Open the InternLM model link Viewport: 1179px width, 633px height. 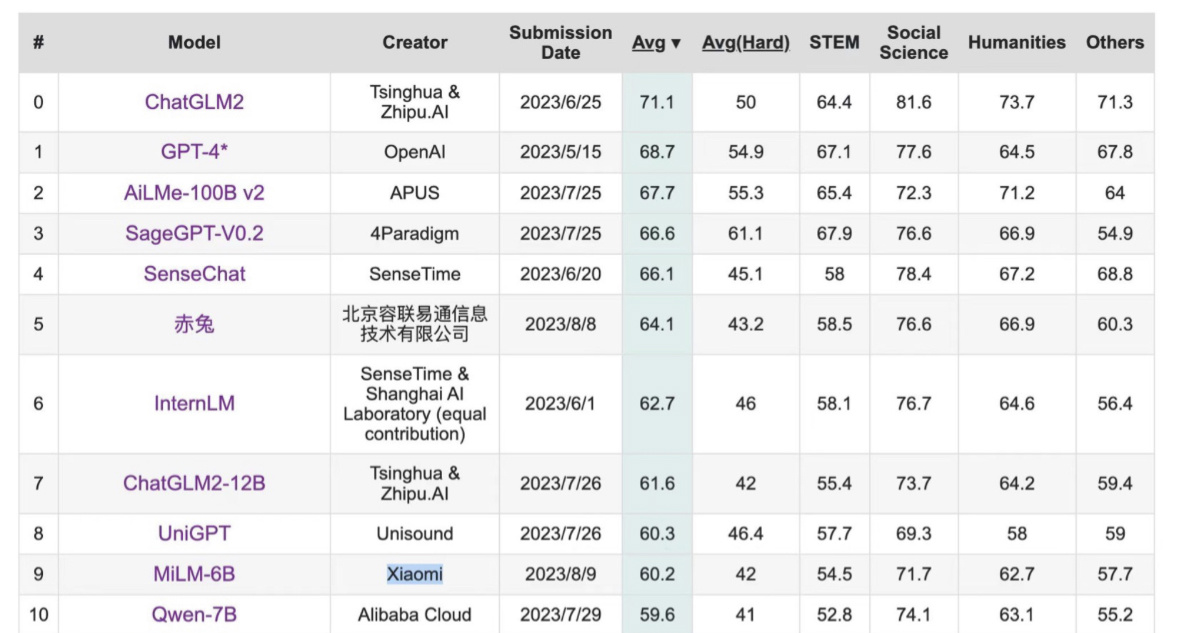tap(192, 403)
